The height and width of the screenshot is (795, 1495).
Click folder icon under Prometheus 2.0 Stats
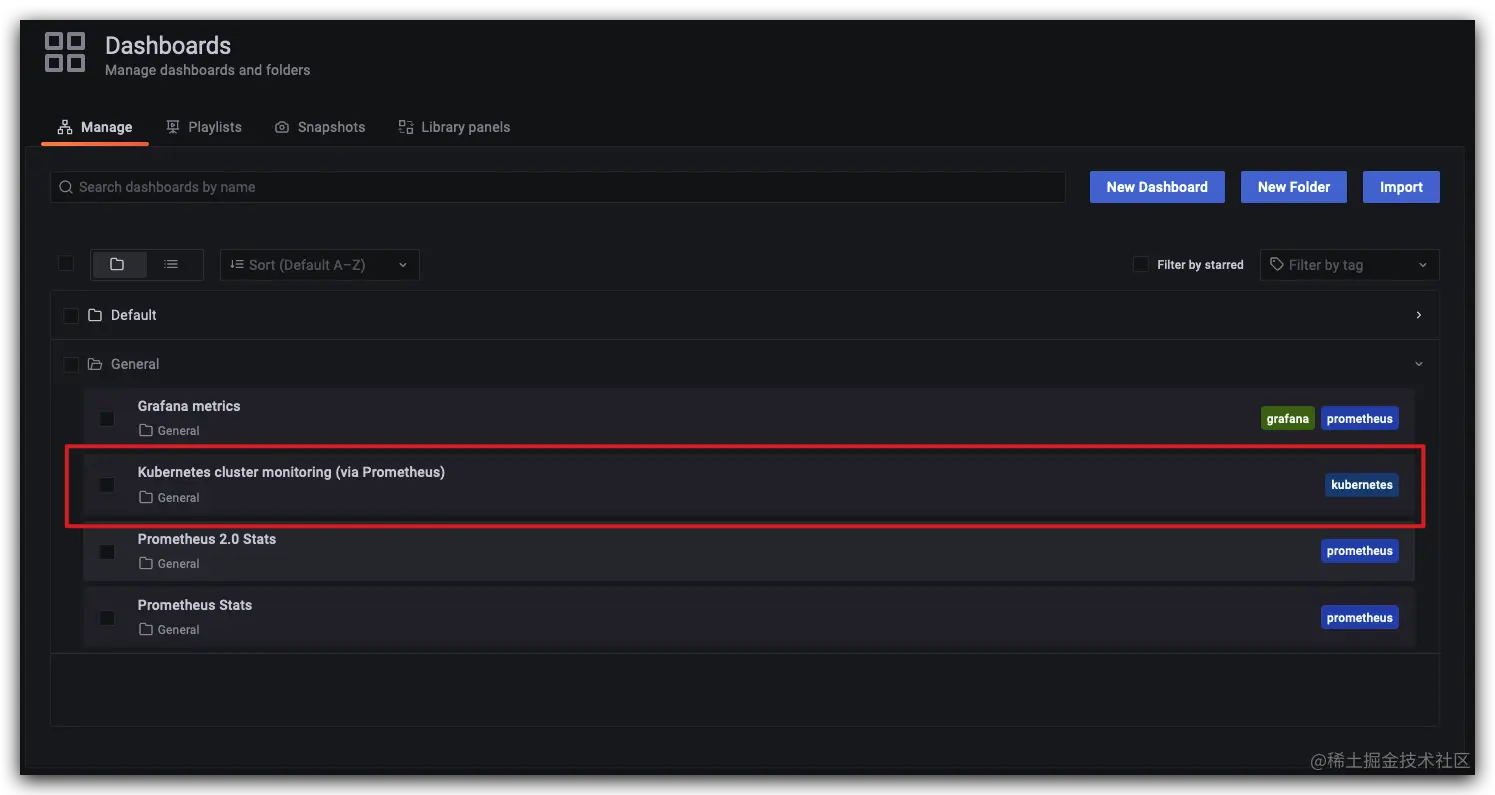pyautogui.click(x=146, y=564)
